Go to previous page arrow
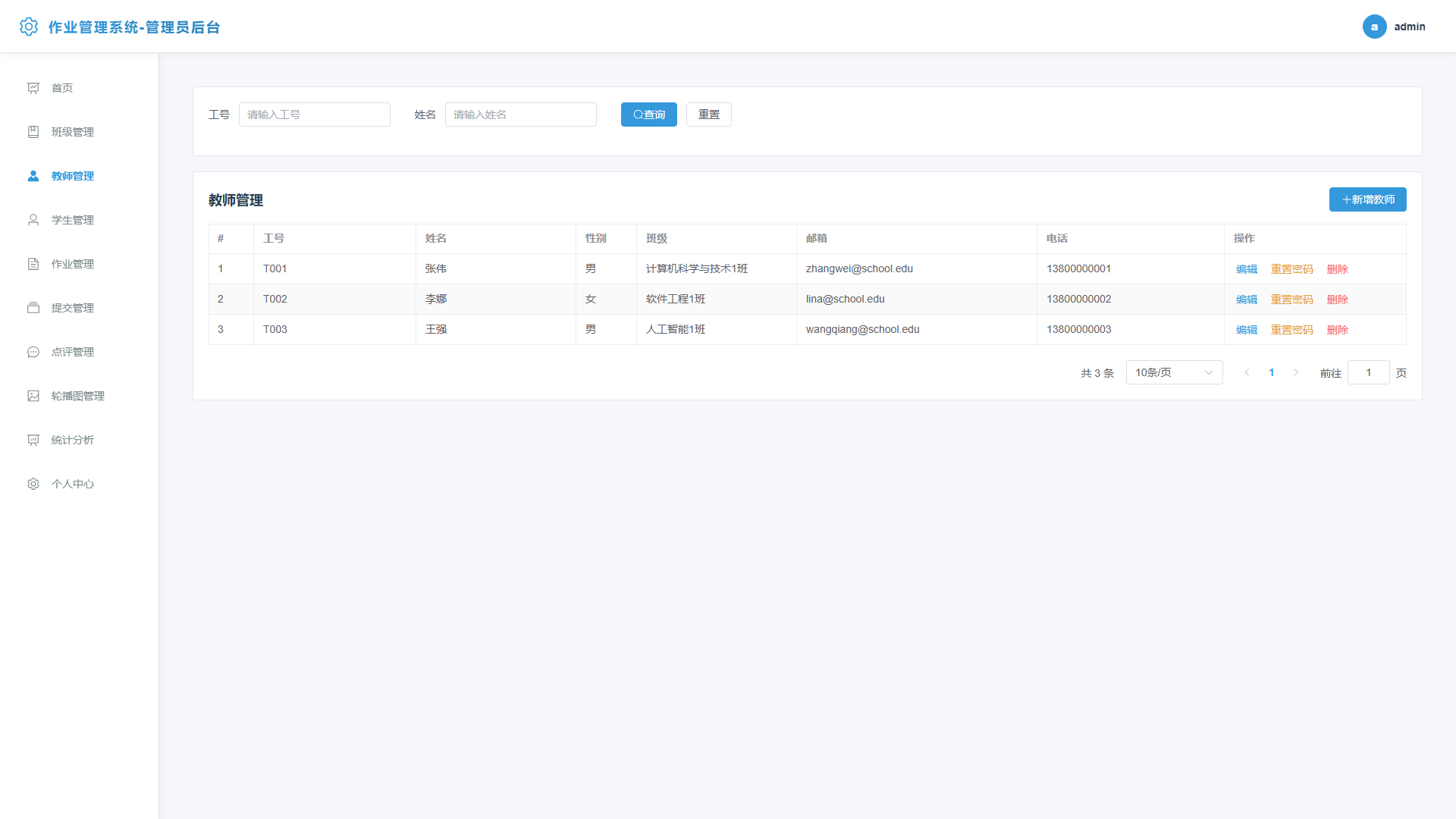 (x=1247, y=372)
